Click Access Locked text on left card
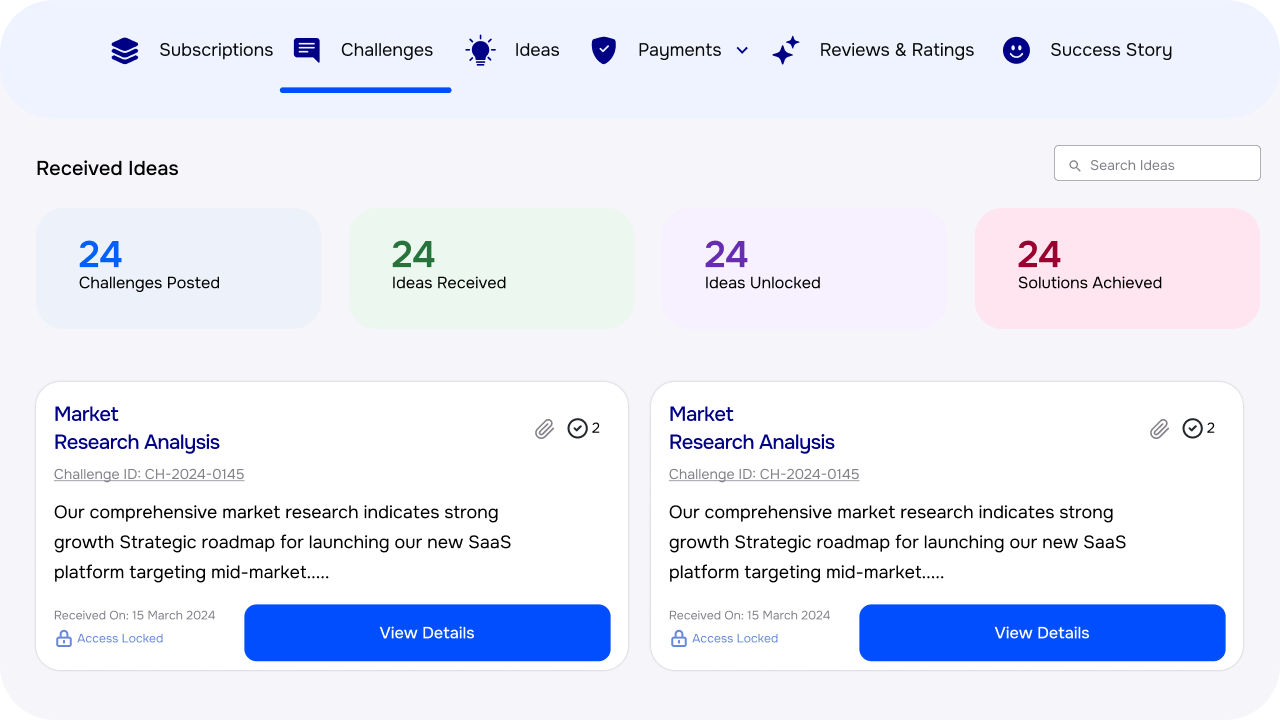This screenshot has width=1280, height=720. pyautogui.click(x=120, y=638)
